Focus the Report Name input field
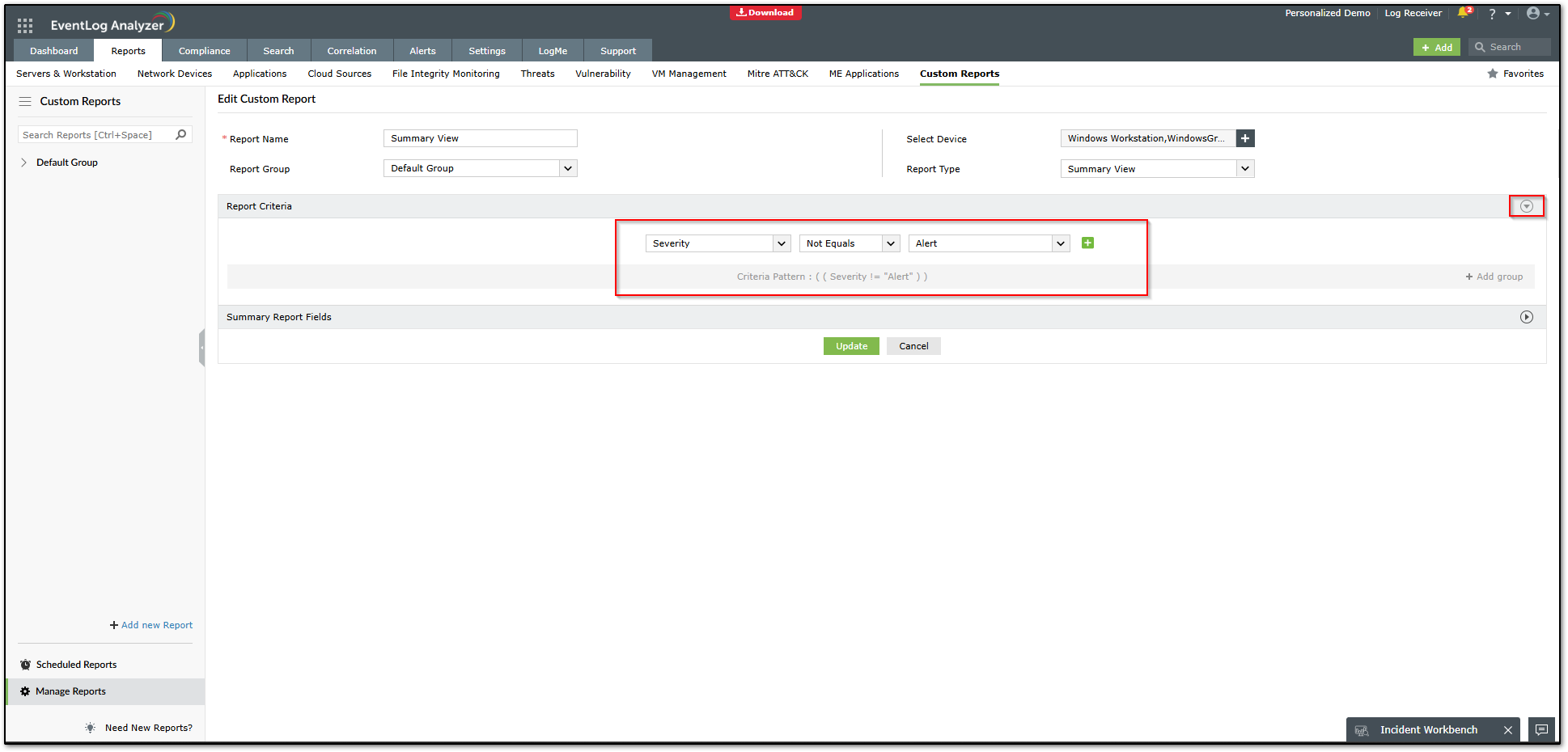The width and height of the screenshot is (1568, 752). click(x=481, y=138)
